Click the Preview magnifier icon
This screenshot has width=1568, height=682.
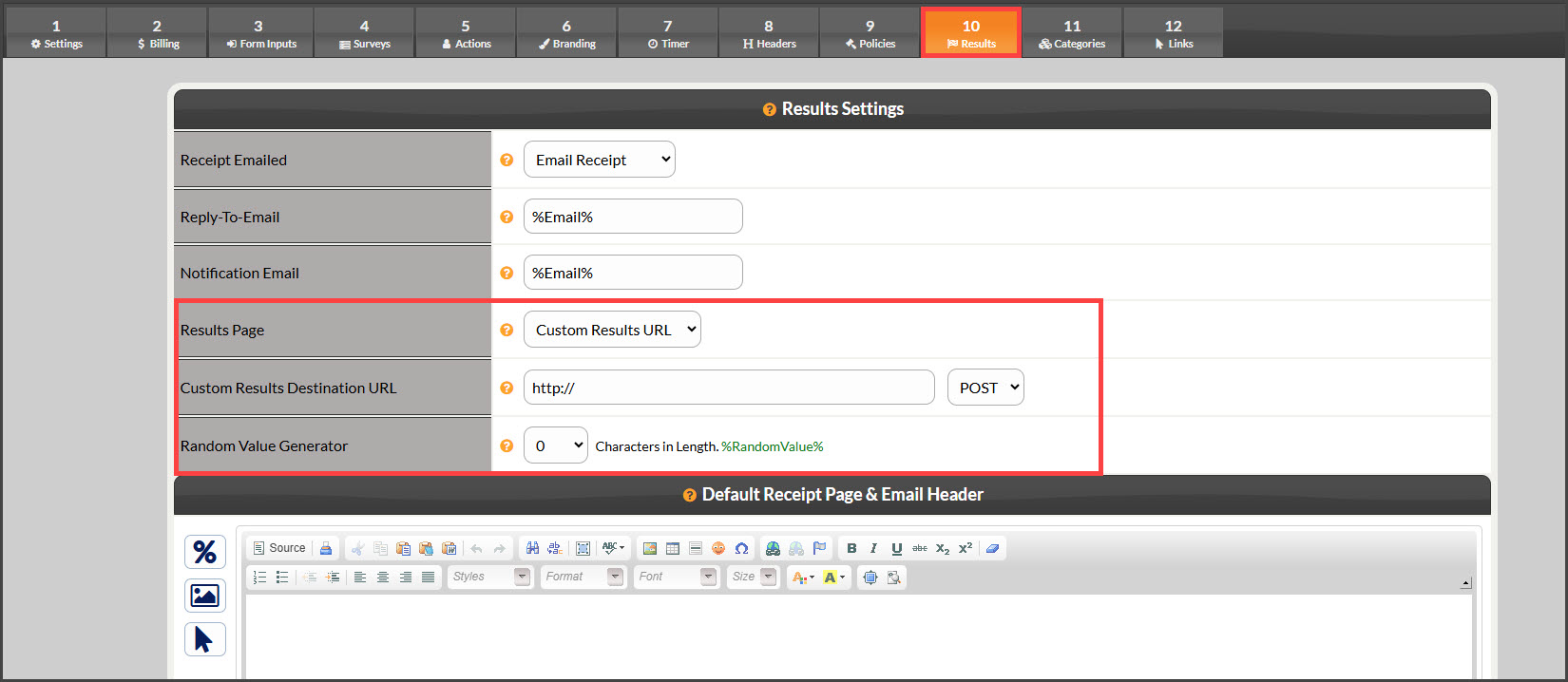tap(893, 577)
